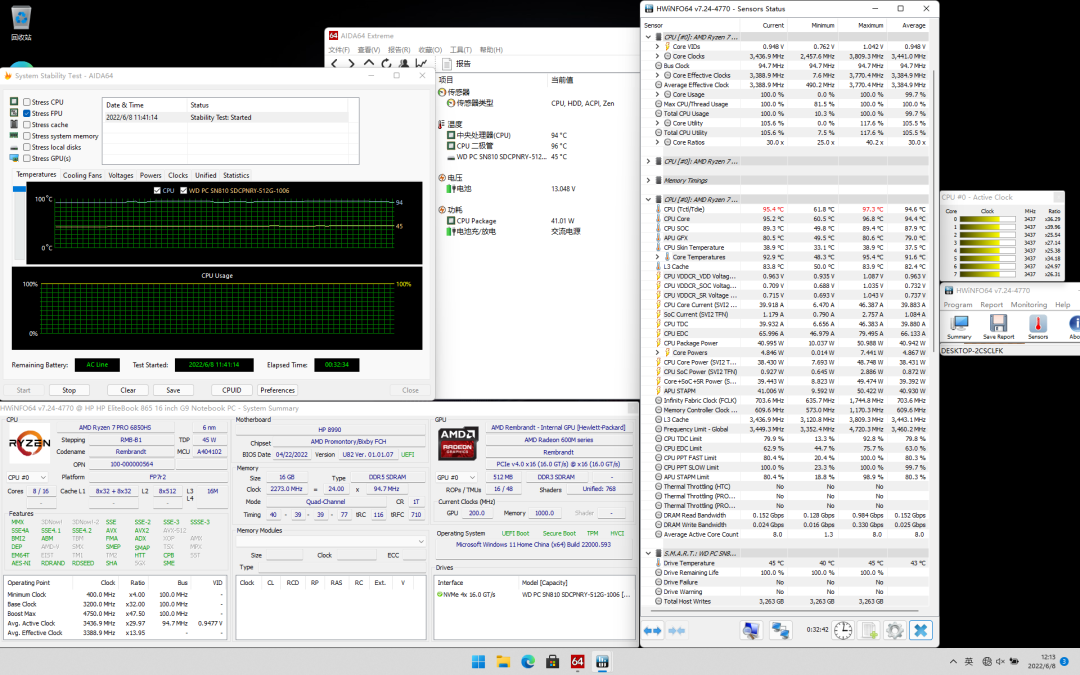The height and width of the screenshot is (675, 1080).
Task: Expand the Core Clocks sensor row
Action: [x=657, y=57]
